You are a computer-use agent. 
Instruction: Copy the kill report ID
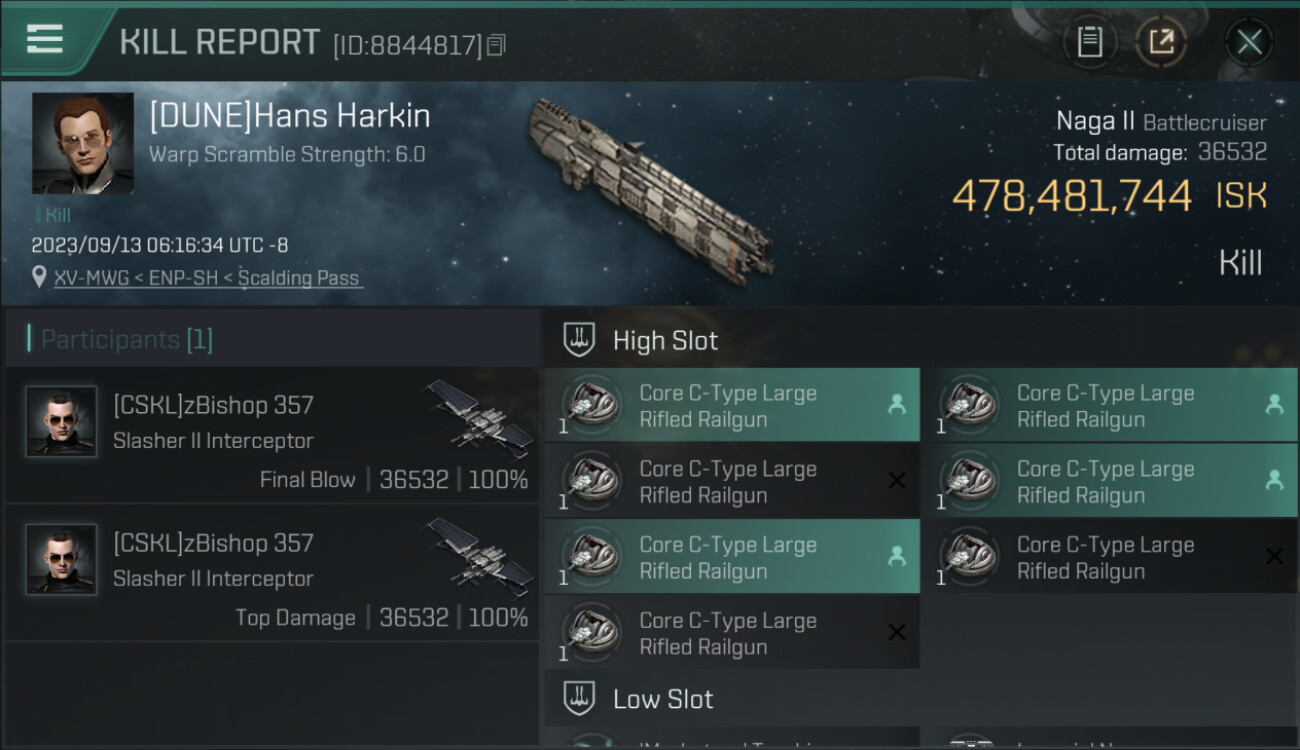pyautogui.click(x=497, y=45)
